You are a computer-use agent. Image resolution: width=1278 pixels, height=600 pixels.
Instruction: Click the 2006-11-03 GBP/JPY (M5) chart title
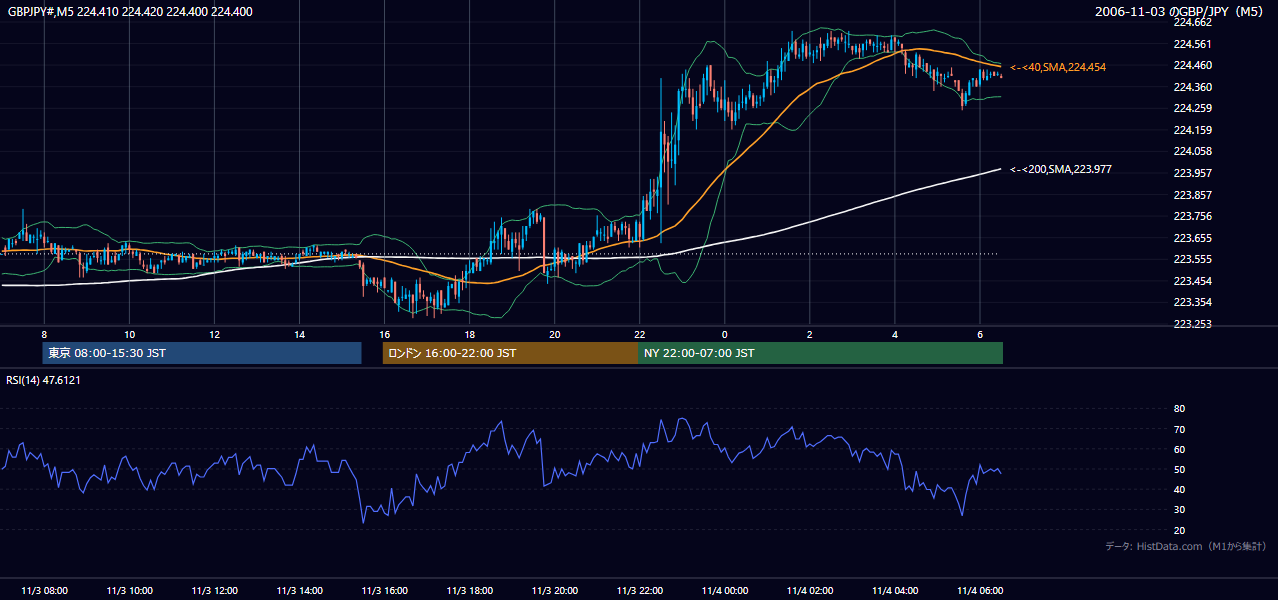coord(1180,12)
